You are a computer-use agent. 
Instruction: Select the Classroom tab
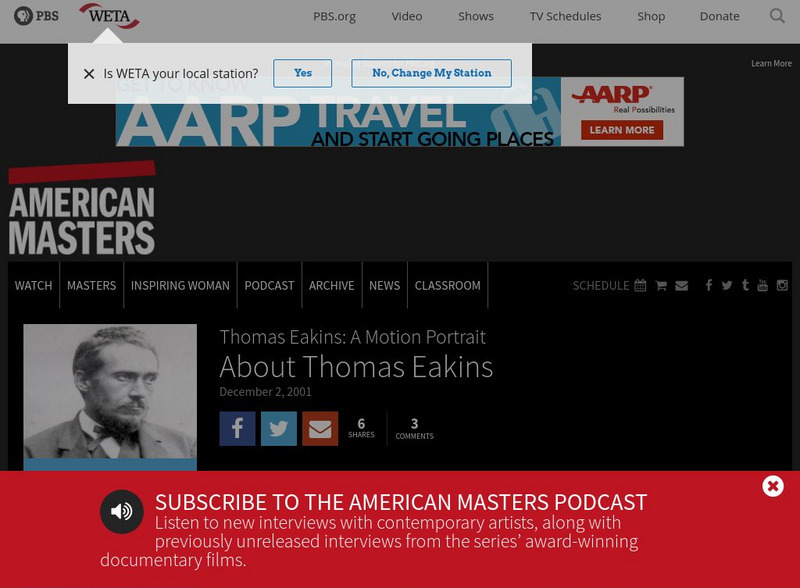pyautogui.click(x=447, y=285)
